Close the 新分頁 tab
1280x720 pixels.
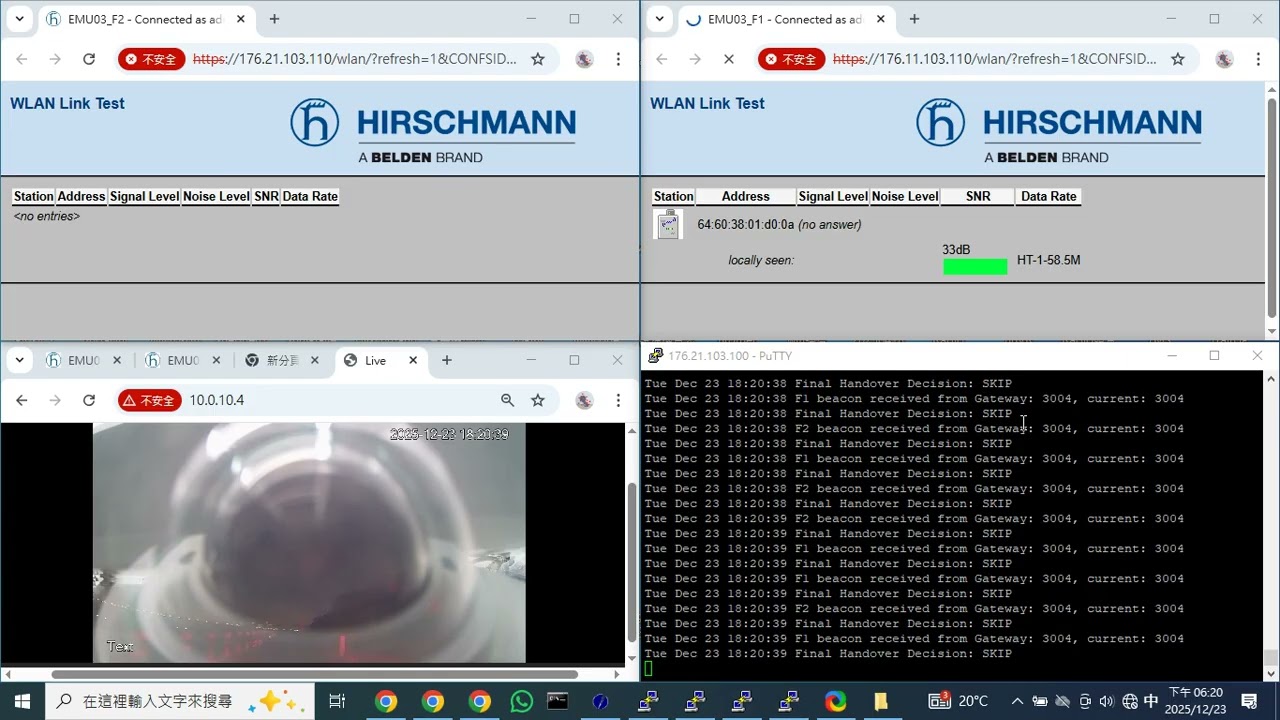point(315,360)
